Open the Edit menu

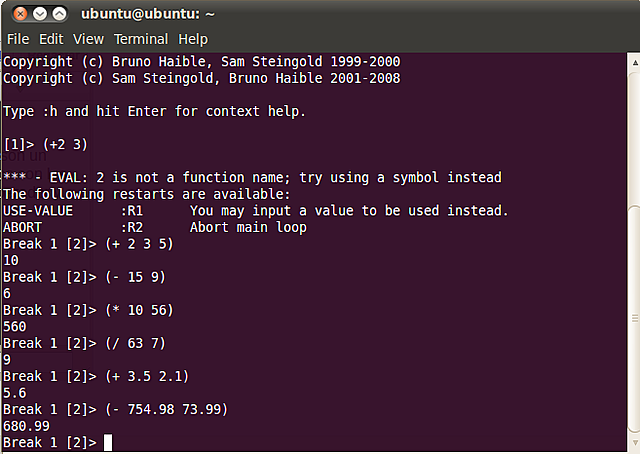[51, 39]
